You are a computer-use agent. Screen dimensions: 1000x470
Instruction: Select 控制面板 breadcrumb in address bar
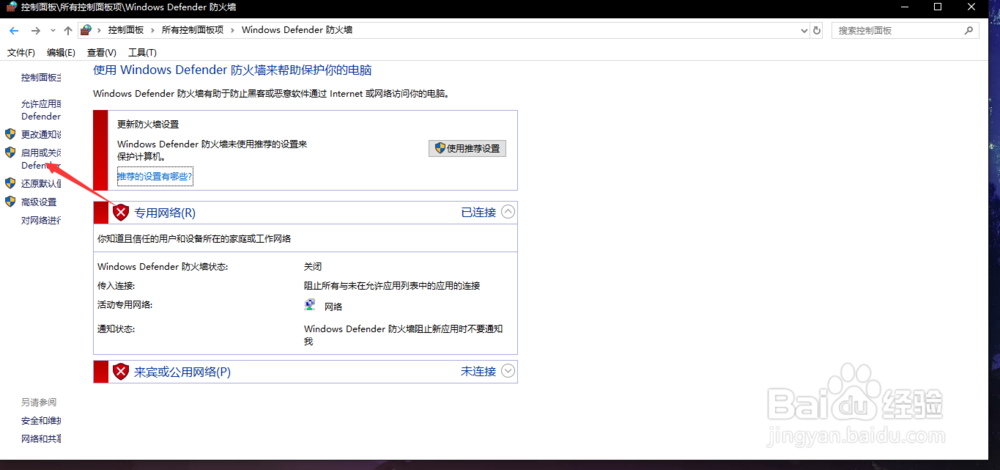tap(126, 30)
